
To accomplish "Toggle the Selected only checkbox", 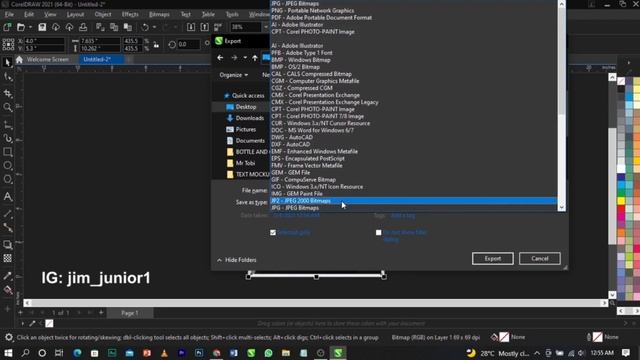I will [273, 233].
